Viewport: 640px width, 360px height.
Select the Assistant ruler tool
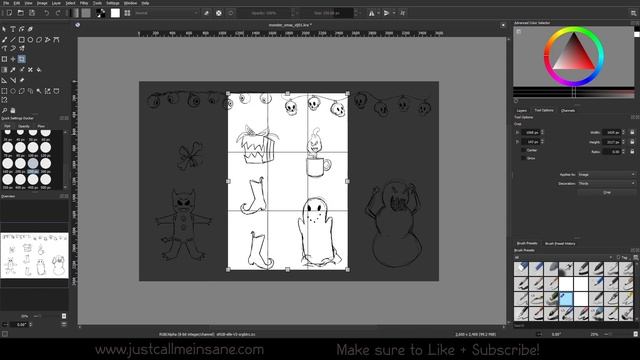(x=4, y=80)
